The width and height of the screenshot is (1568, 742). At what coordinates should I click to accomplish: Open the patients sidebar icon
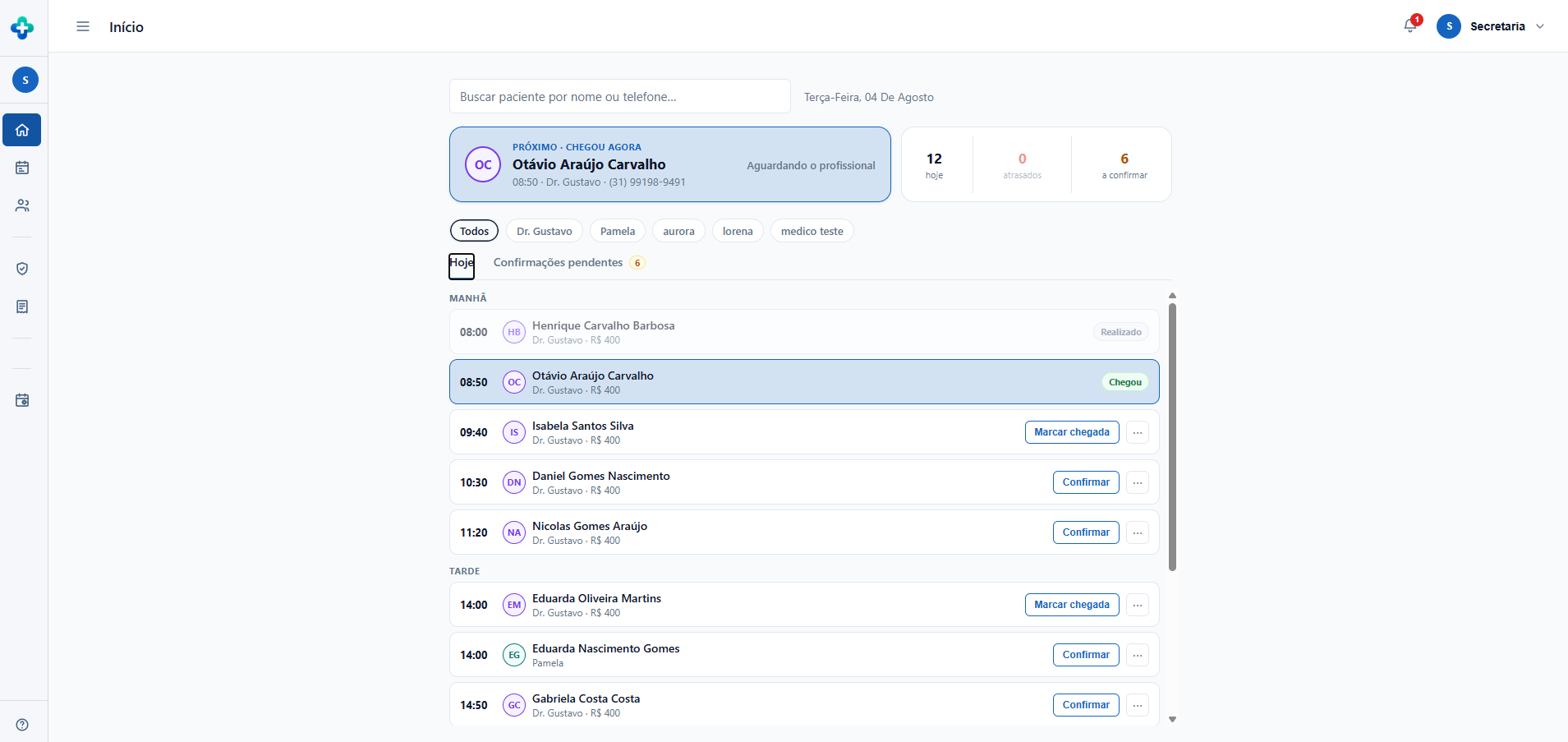(22, 205)
